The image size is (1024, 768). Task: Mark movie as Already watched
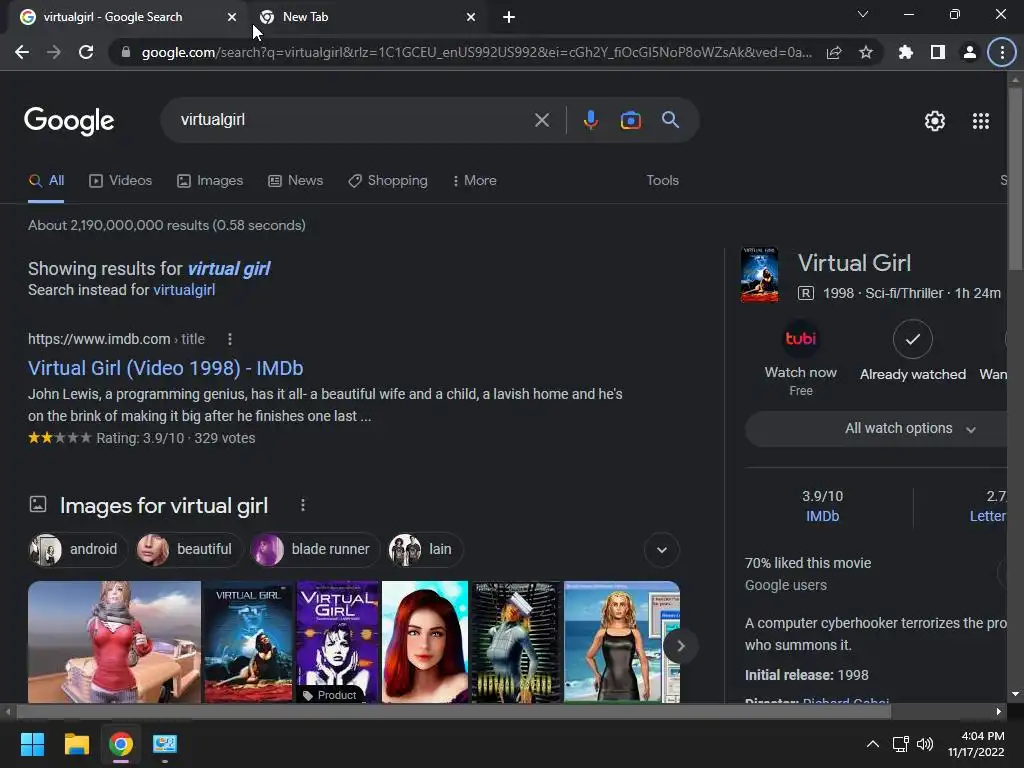click(912, 339)
